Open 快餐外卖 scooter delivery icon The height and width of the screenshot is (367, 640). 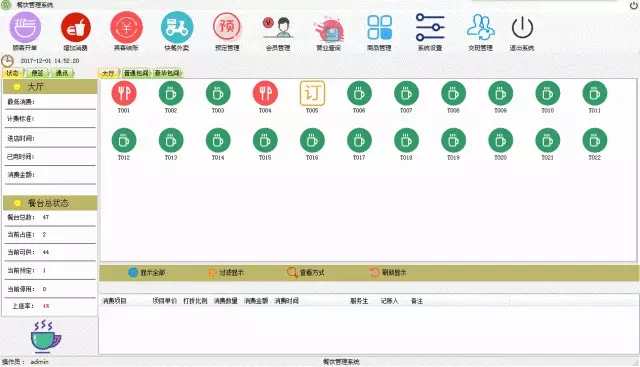[x=177, y=27]
